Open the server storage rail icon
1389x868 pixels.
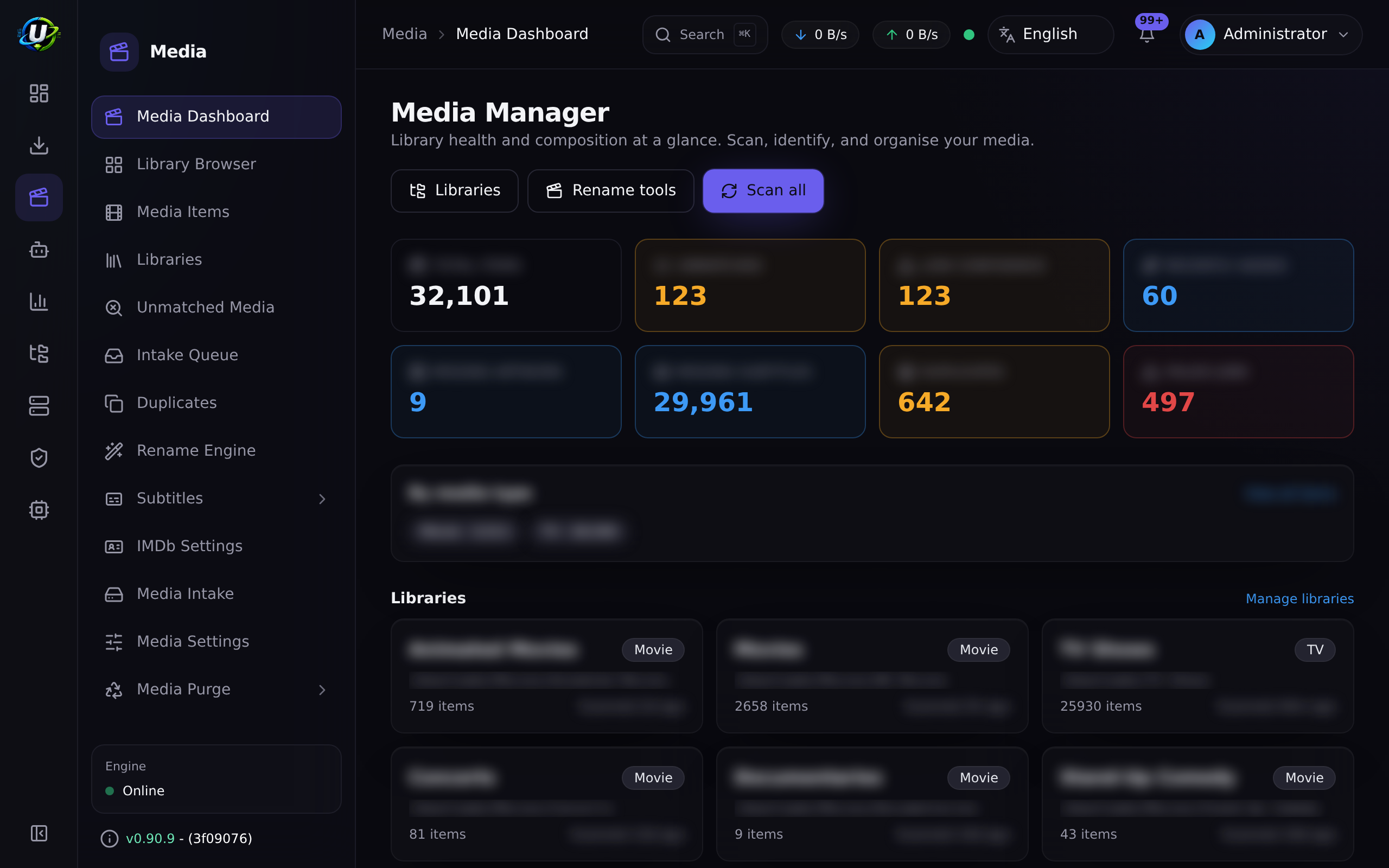pyautogui.click(x=39, y=406)
